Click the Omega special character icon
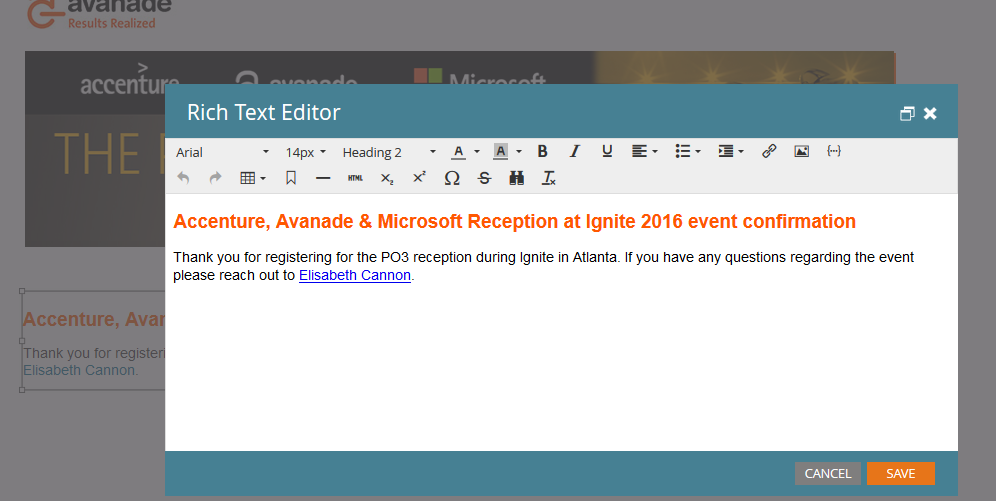The height and width of the screenshot is (501, 996). pyautogui.click(x=452, y=178)
